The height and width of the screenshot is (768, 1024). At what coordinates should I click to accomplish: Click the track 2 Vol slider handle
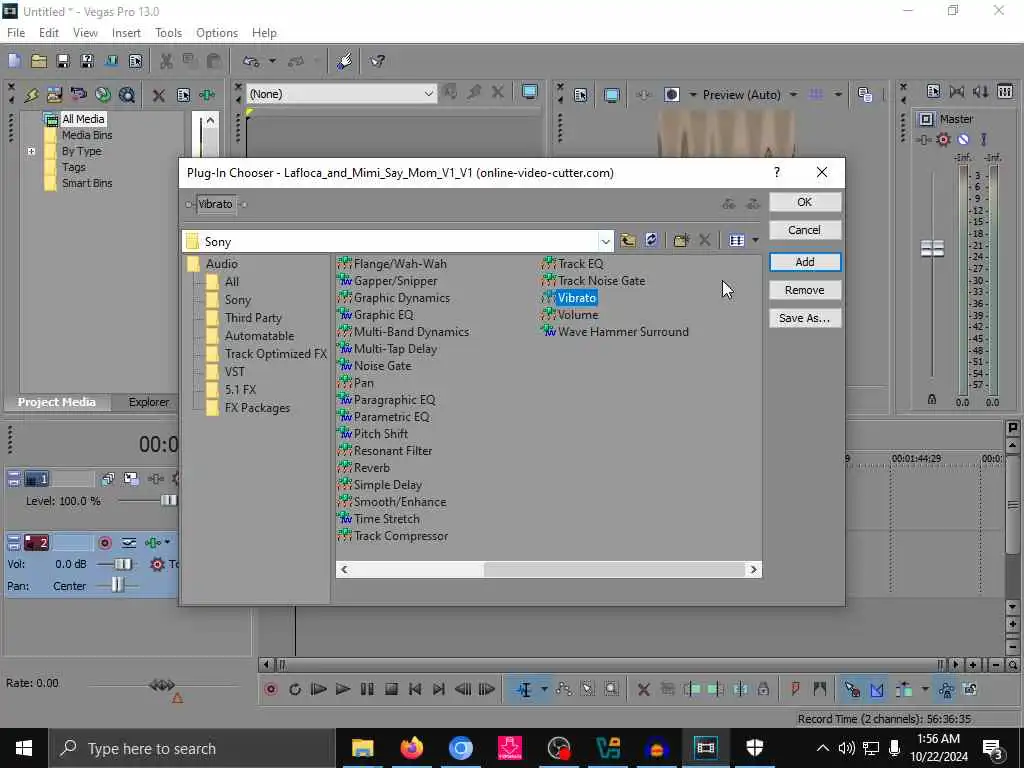[122, 564]
